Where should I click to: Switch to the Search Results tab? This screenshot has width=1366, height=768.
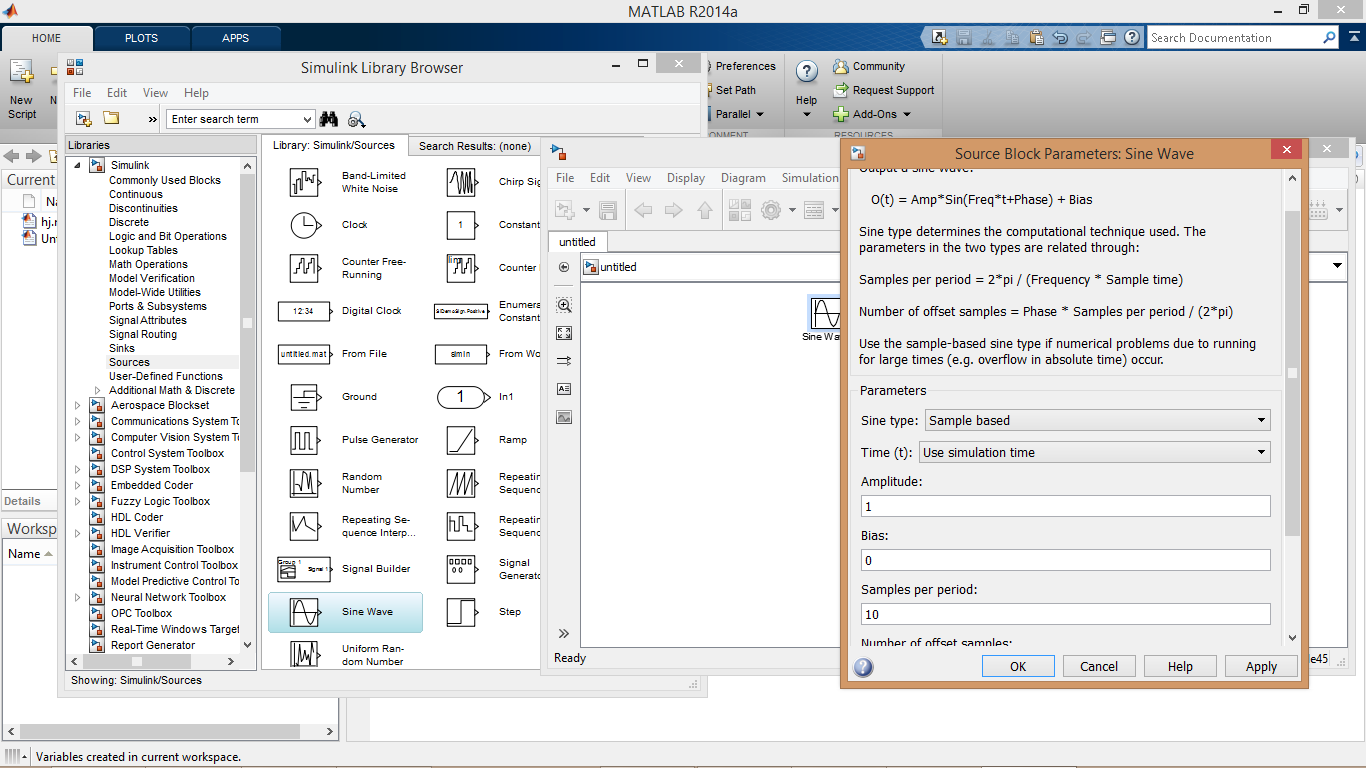475,146
